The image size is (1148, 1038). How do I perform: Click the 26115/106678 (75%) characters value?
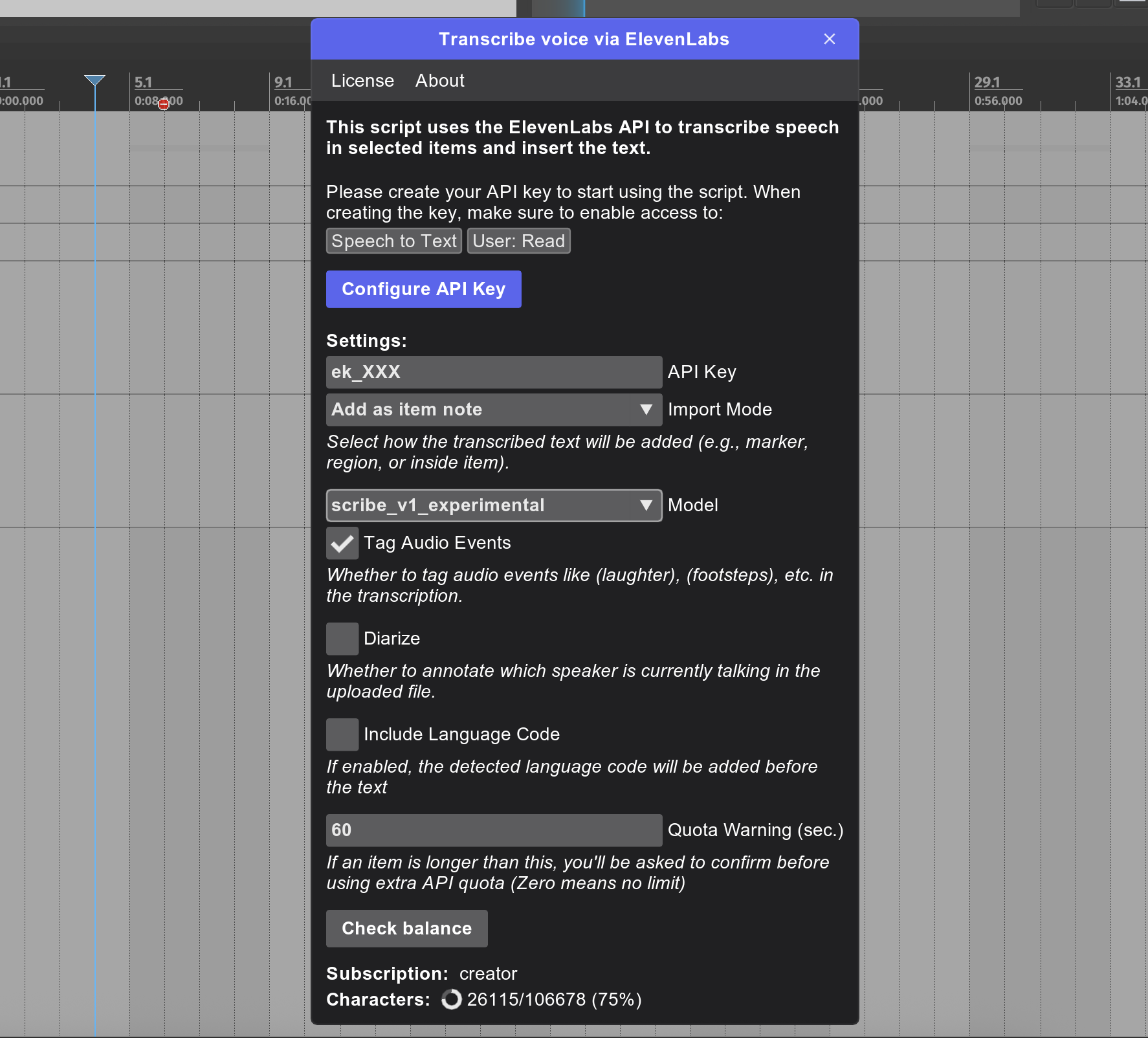point(555,1000)
